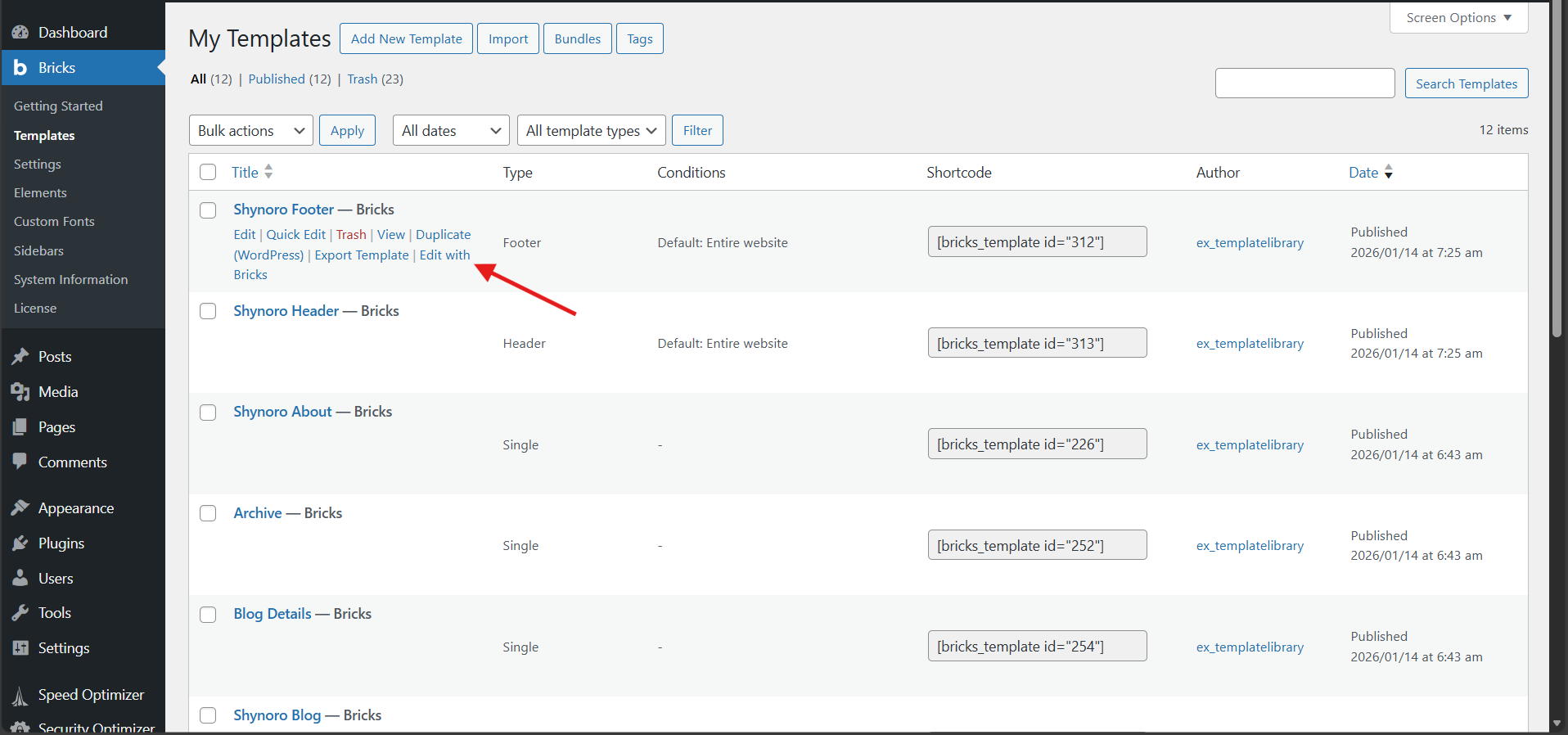The image size is (1568, 735).
Task: Check the Archive row checkbox
Action: tap(208, 513)
